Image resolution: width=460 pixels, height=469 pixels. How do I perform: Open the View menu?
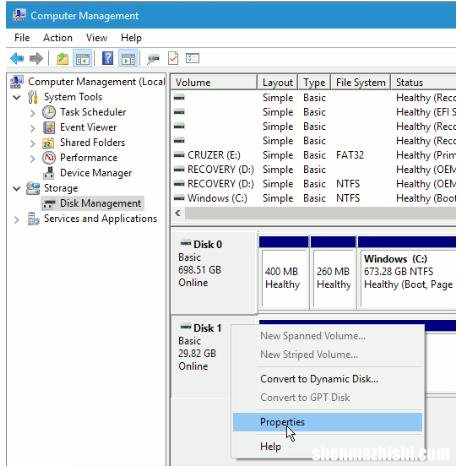coord(97,38)
